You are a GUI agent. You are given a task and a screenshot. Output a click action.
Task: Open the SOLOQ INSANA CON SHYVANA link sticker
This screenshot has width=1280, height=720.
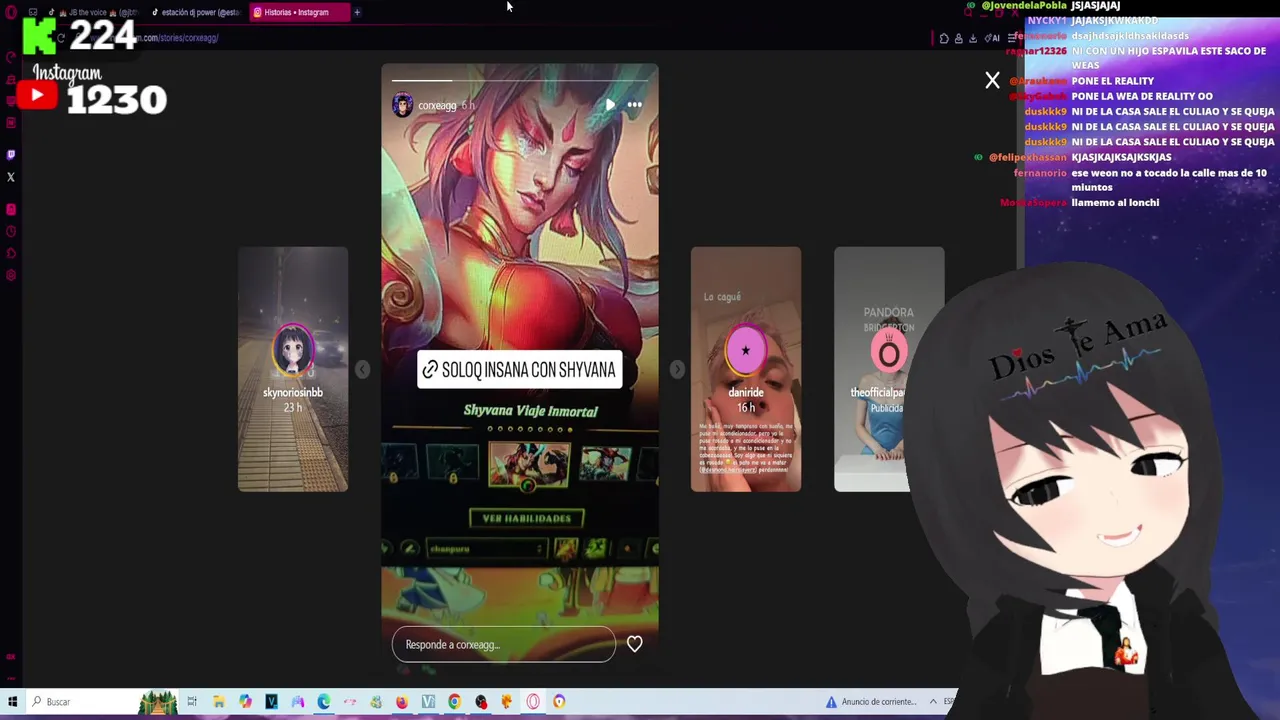(519, 370)
